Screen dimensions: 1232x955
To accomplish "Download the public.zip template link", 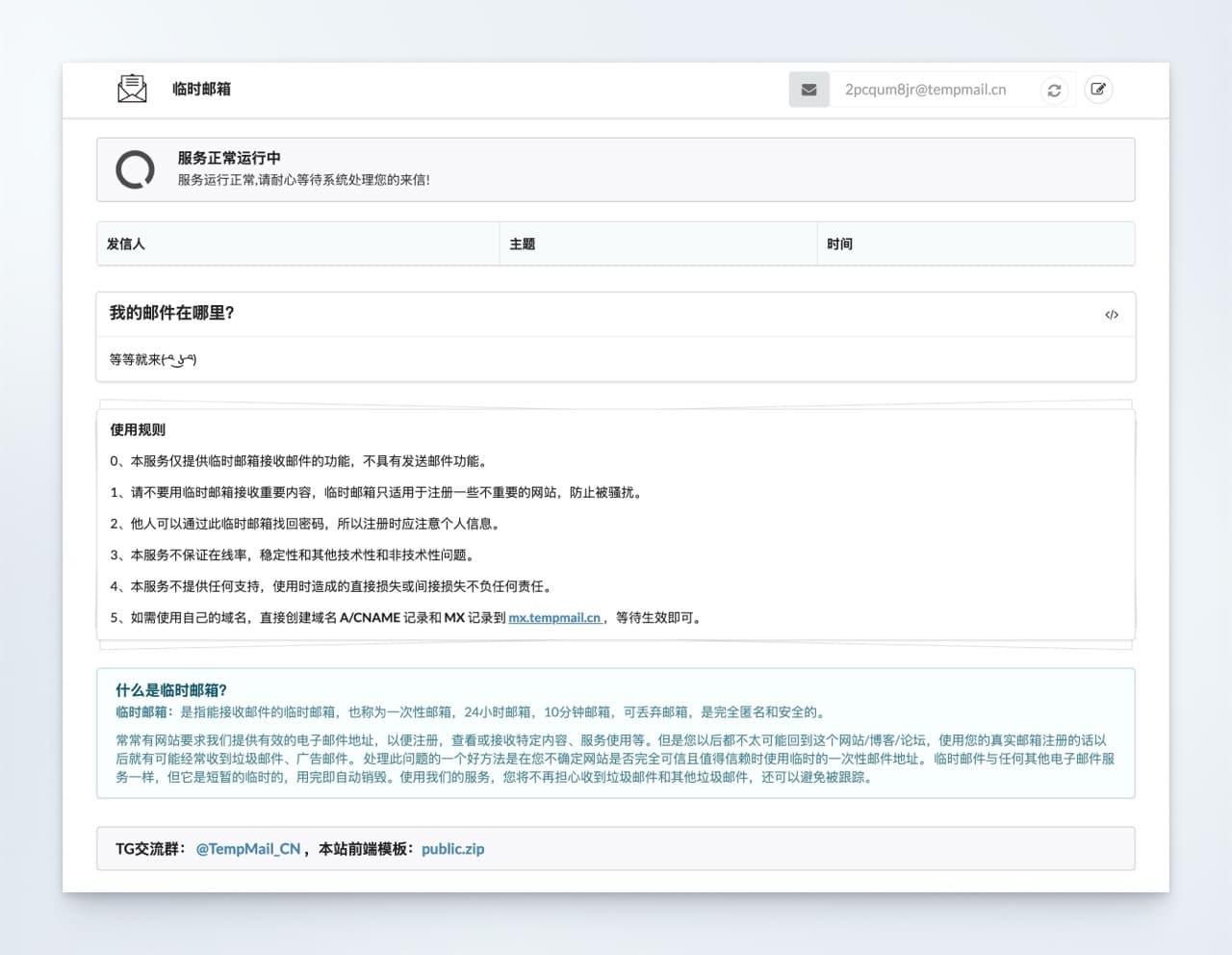I will 452,849.
